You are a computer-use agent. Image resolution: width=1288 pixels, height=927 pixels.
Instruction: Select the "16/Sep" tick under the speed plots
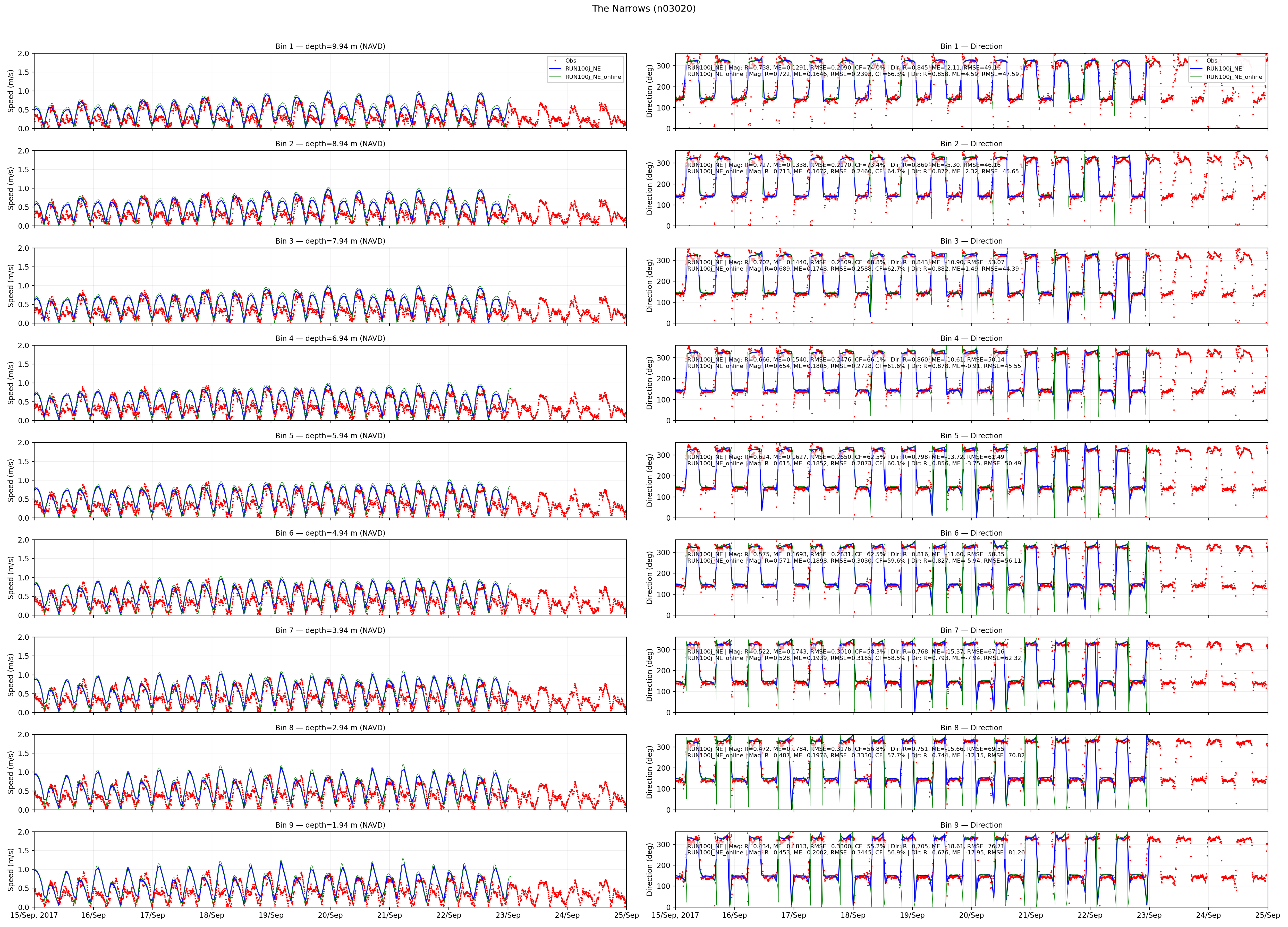[x=93, y=916]
